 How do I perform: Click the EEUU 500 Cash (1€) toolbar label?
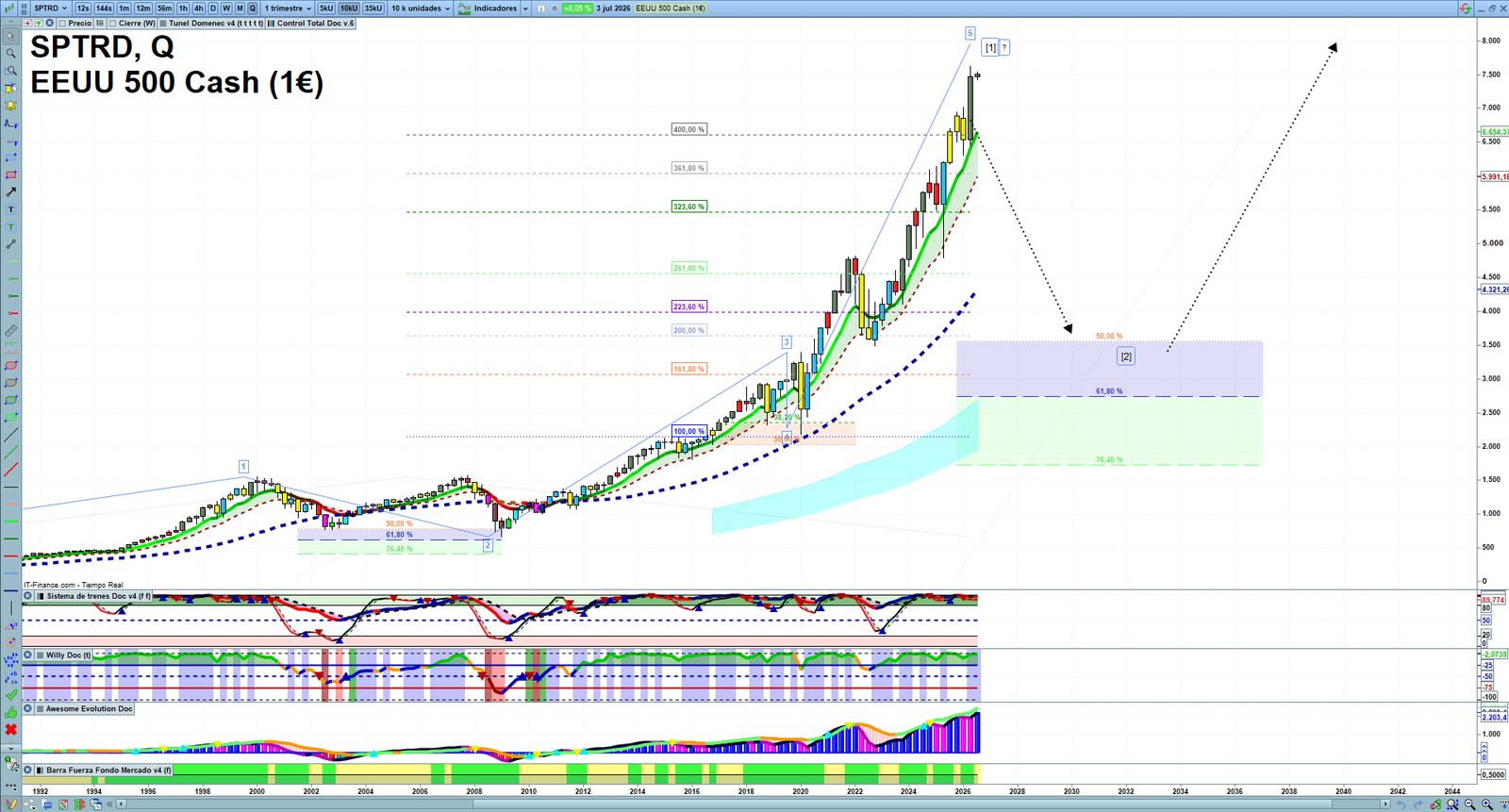tap(671, 8)
